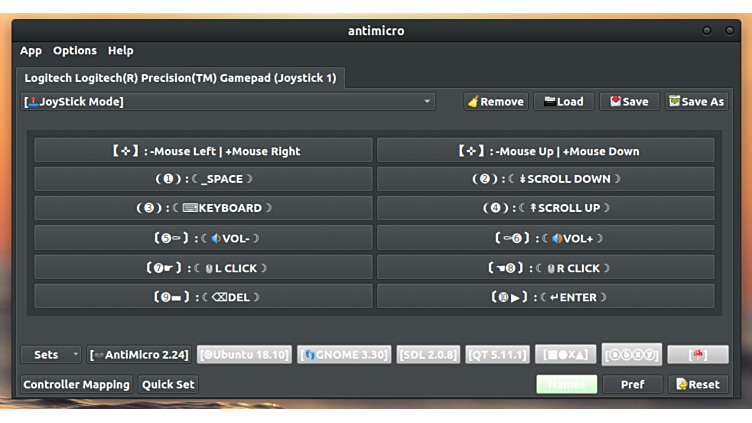Select the set with square-circle-X-triangle symbols
Viewport: 752px width, 423px height.
[566, 354]
